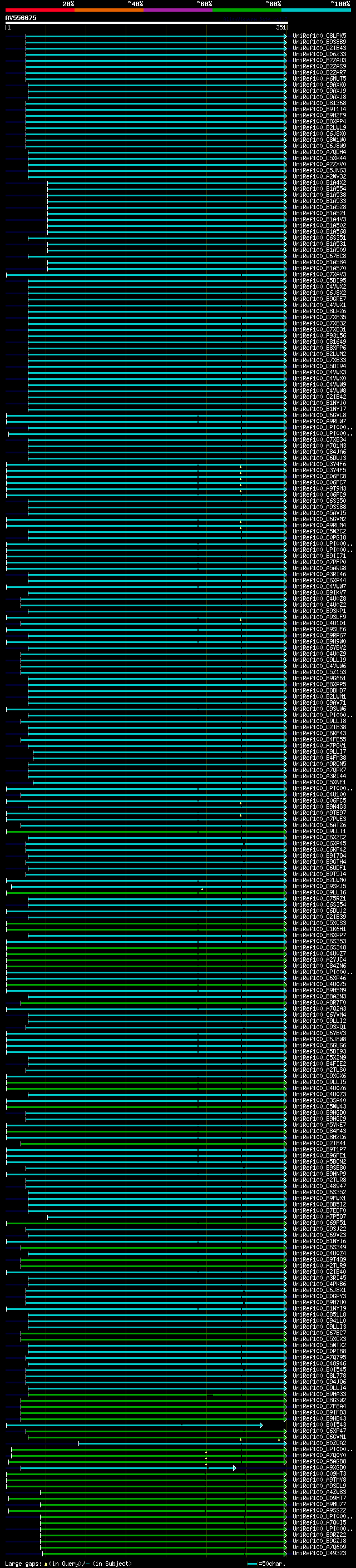Open hit UniRef100_O81368
The width and height of the screenshot is (356, 1568).
[319, 103]
